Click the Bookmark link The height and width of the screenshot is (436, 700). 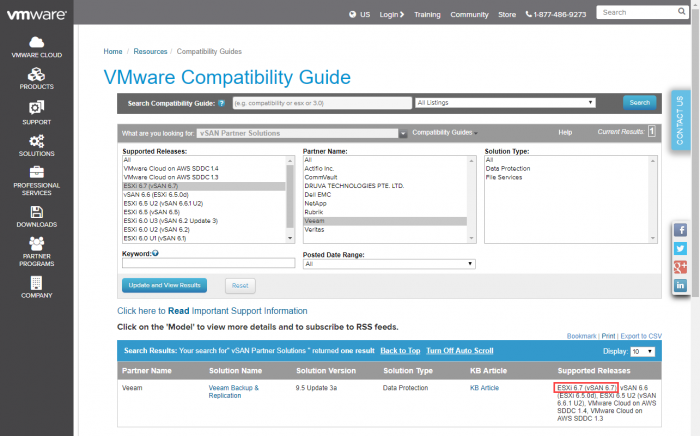581,336
